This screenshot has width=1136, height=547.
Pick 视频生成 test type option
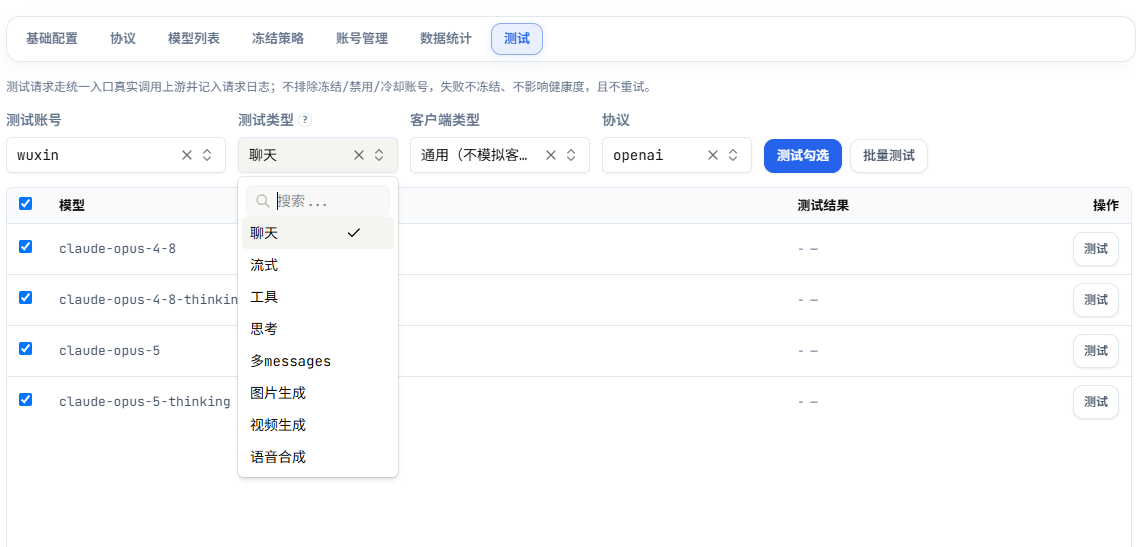318,425
